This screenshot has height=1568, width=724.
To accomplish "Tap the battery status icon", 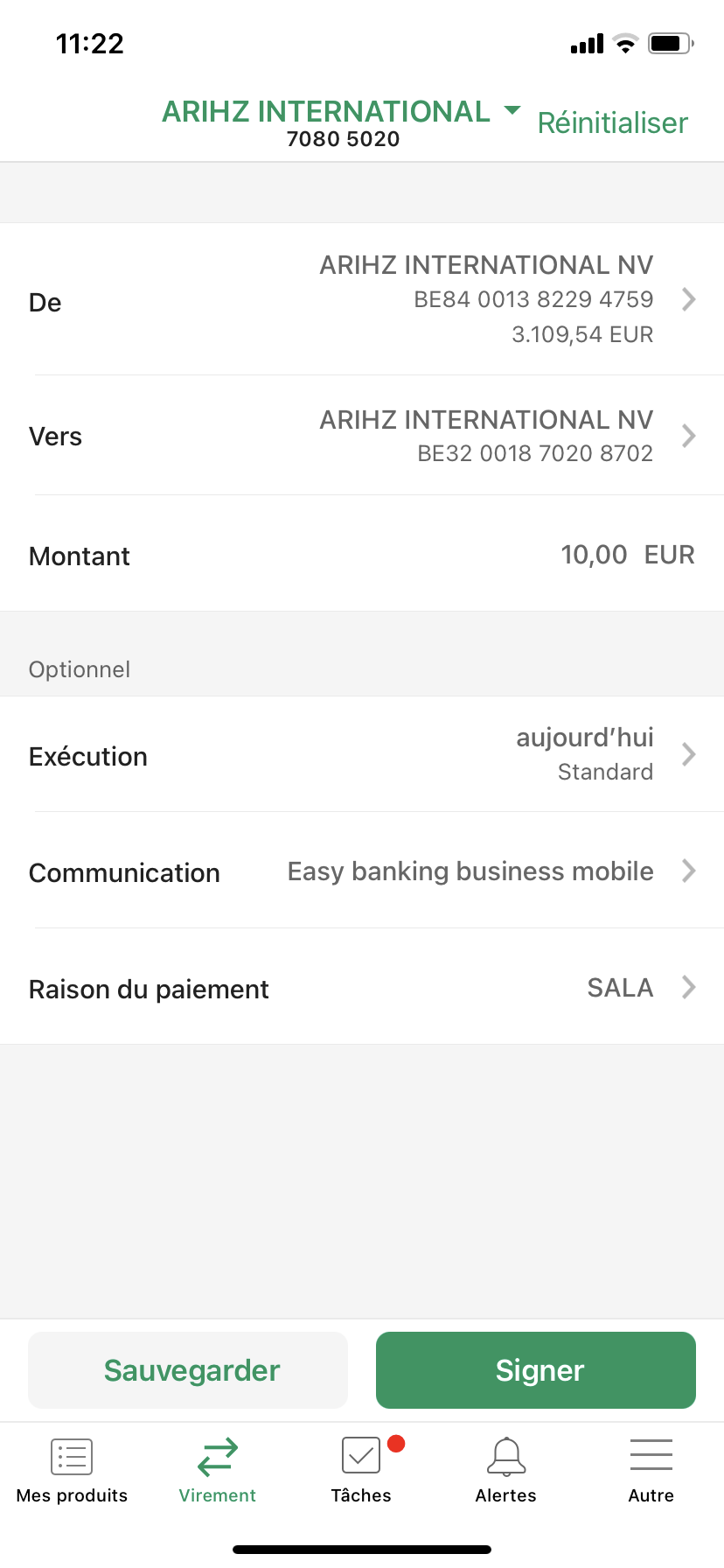I will coord(671,43).
